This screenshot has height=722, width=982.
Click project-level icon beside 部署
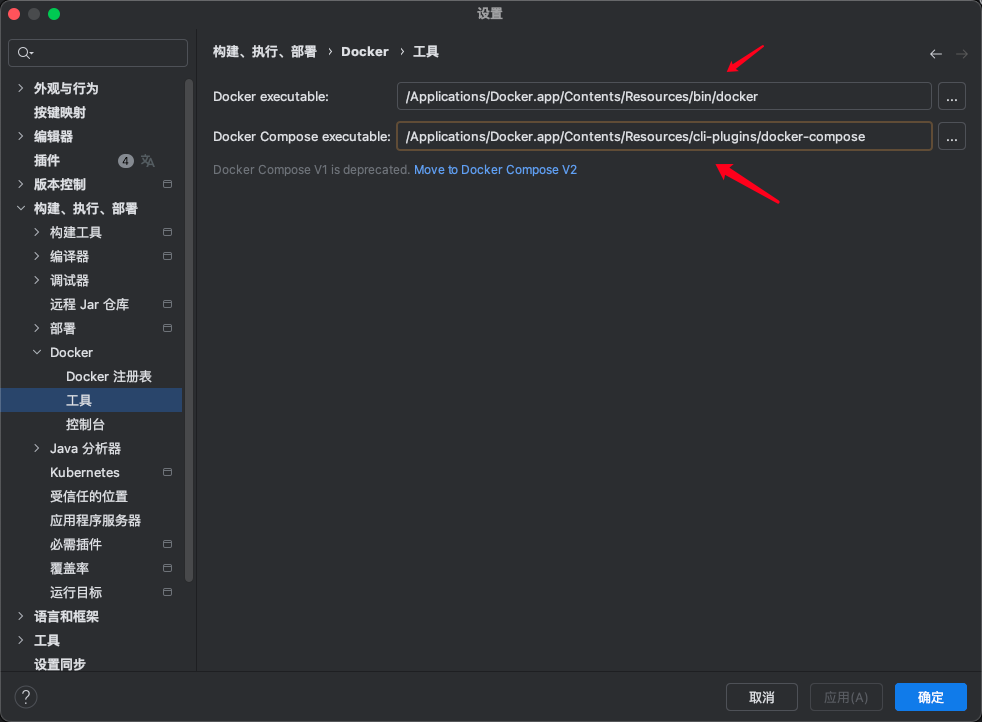(167, 328)
